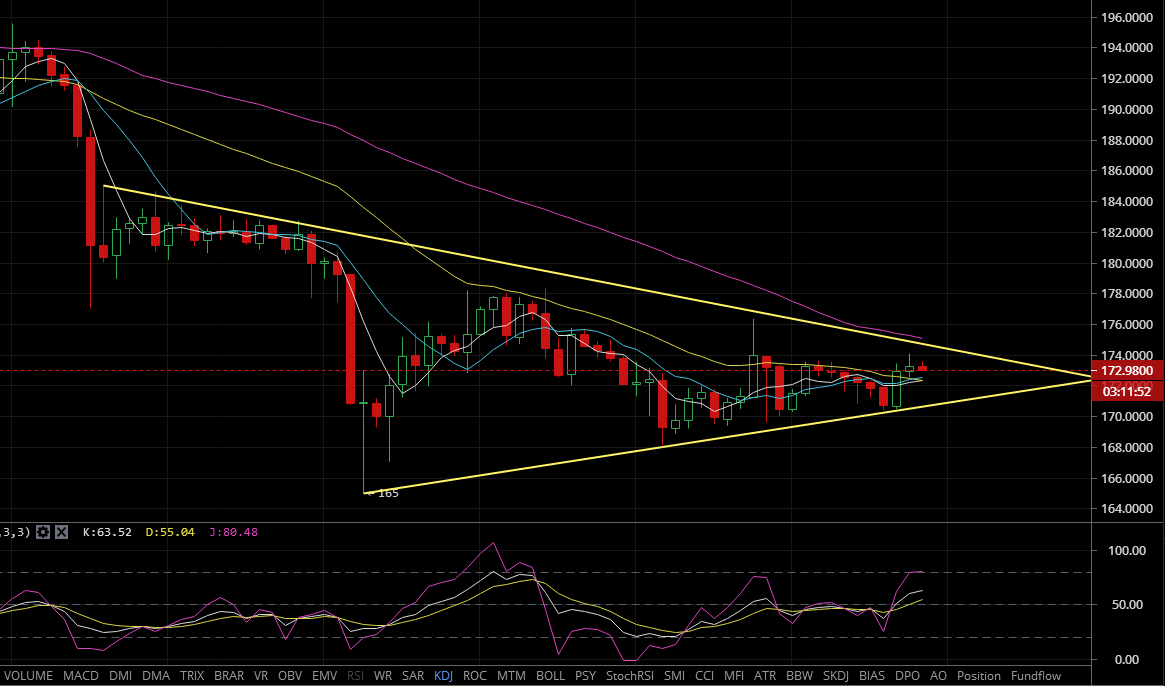Click the J value readout 80.48
This screenshot has width=1165, height=686.
point(235,532)
